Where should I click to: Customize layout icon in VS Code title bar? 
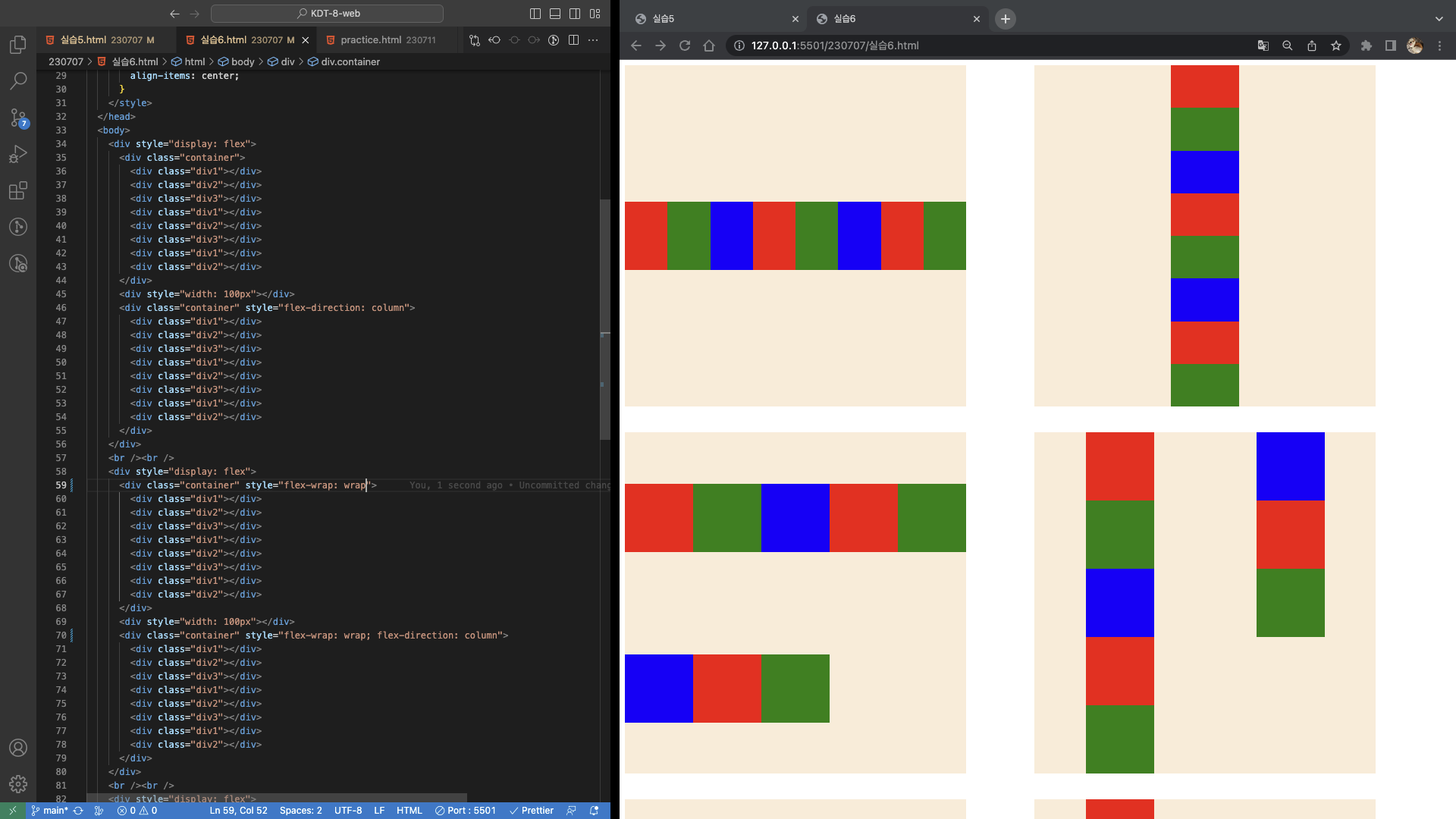(x=595, y=14)
